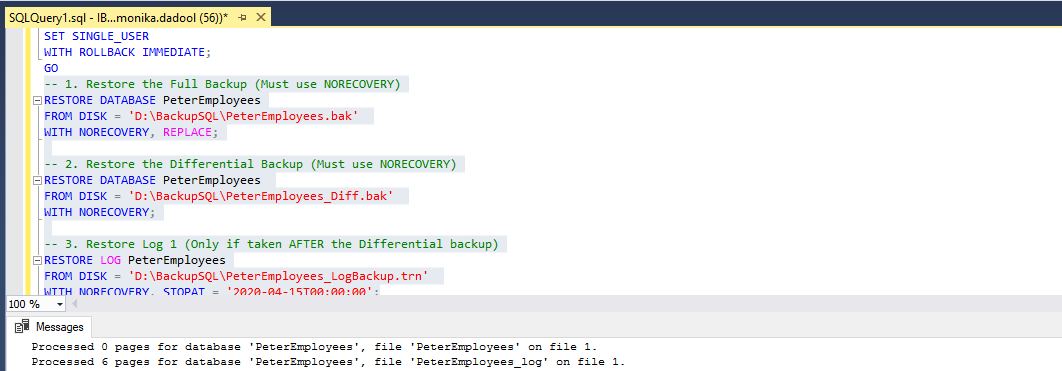Place cursor on the 'GO' statement
Viewport: 1062px width, 371px height.
tap(51, 68)
